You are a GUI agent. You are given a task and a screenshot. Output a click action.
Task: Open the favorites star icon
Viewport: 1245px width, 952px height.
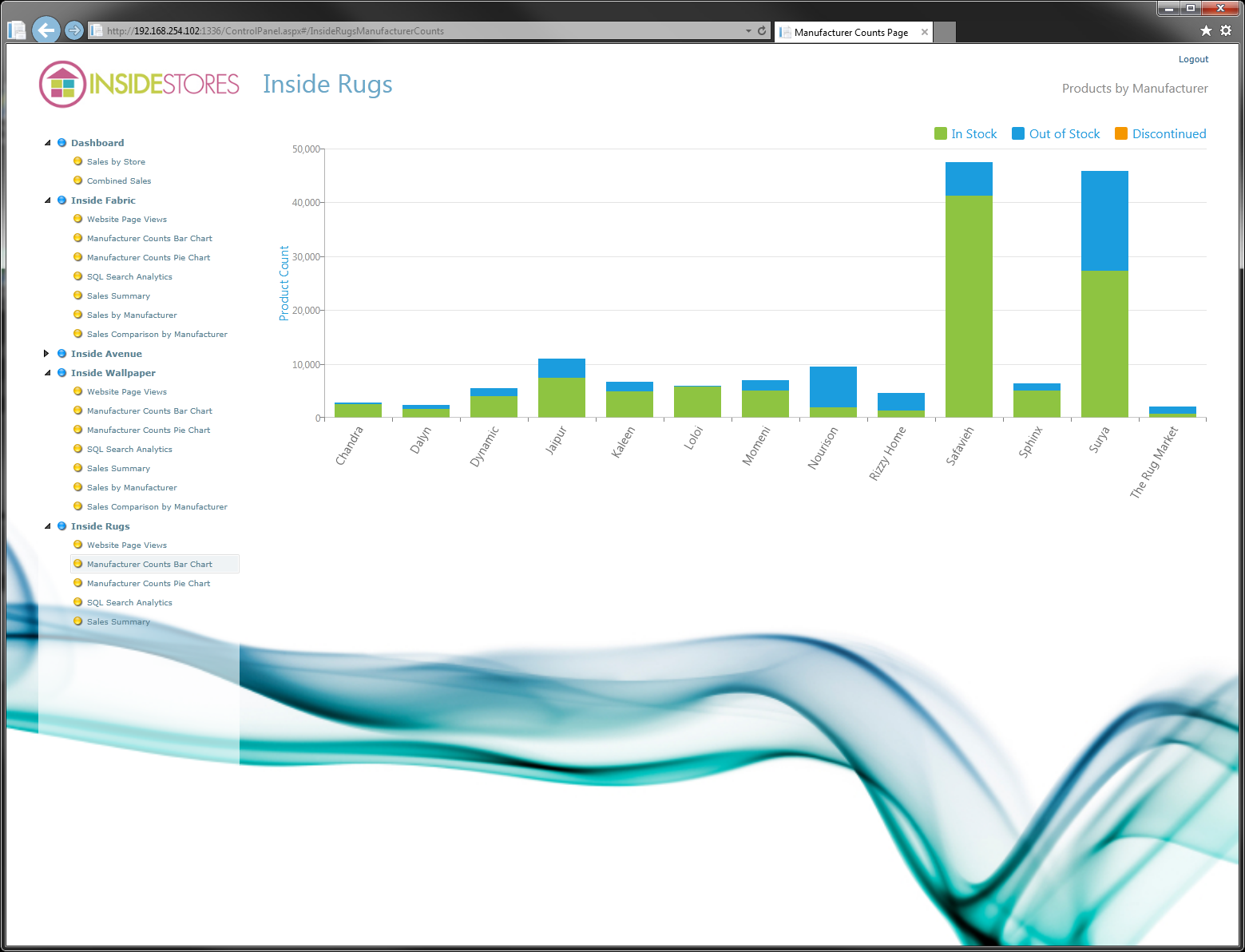pos(1206,30)
